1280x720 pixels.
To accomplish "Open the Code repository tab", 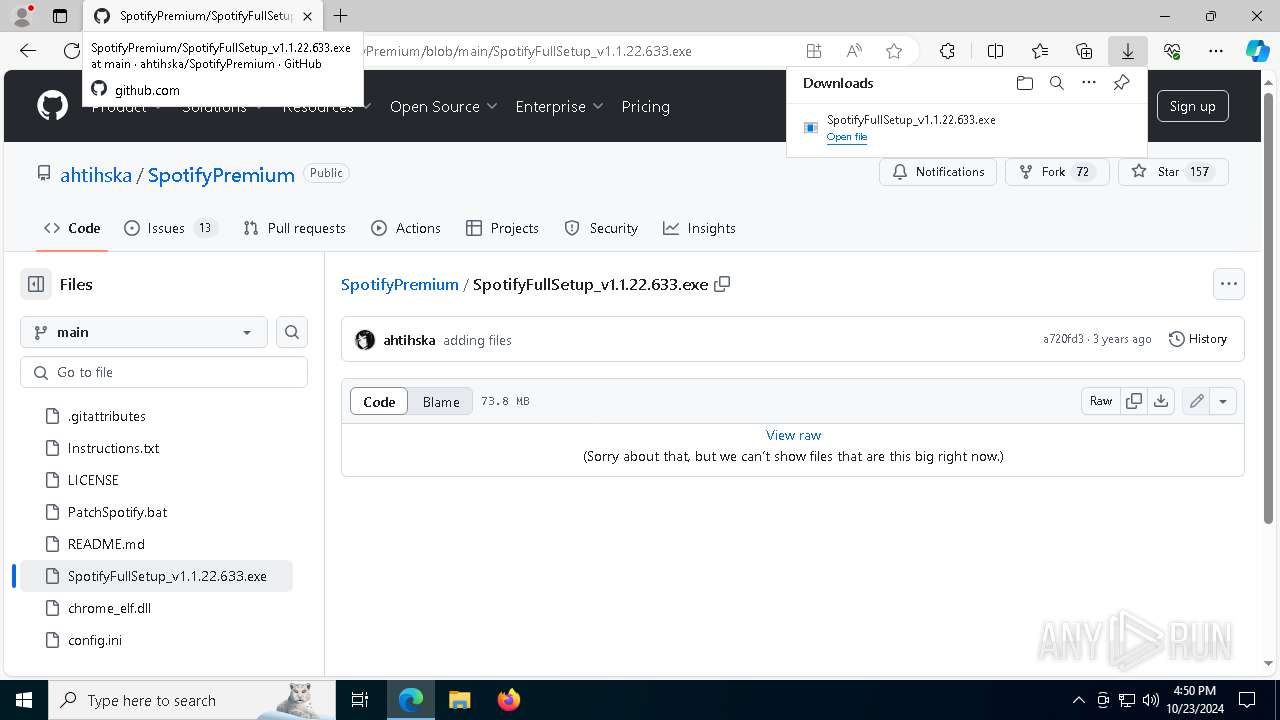I will 72,228.
